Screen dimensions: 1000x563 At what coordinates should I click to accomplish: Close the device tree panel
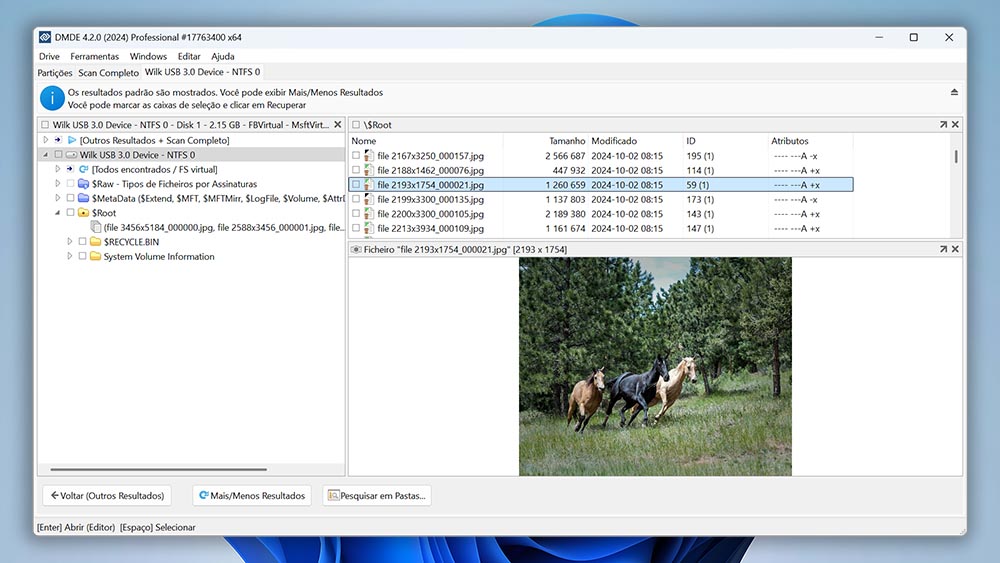coord(338,125)
